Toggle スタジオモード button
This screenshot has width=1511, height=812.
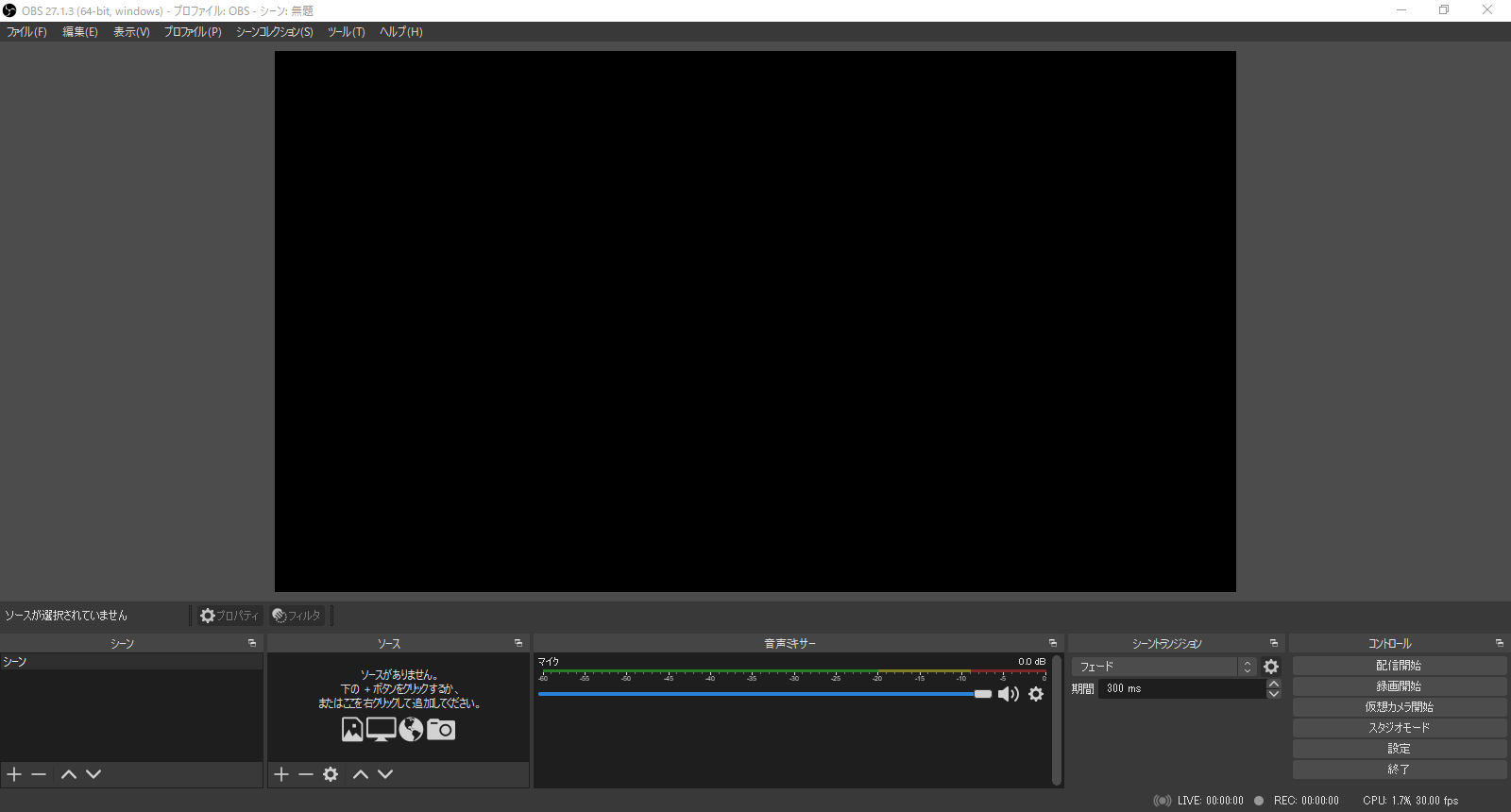(x=1400, y=728)
